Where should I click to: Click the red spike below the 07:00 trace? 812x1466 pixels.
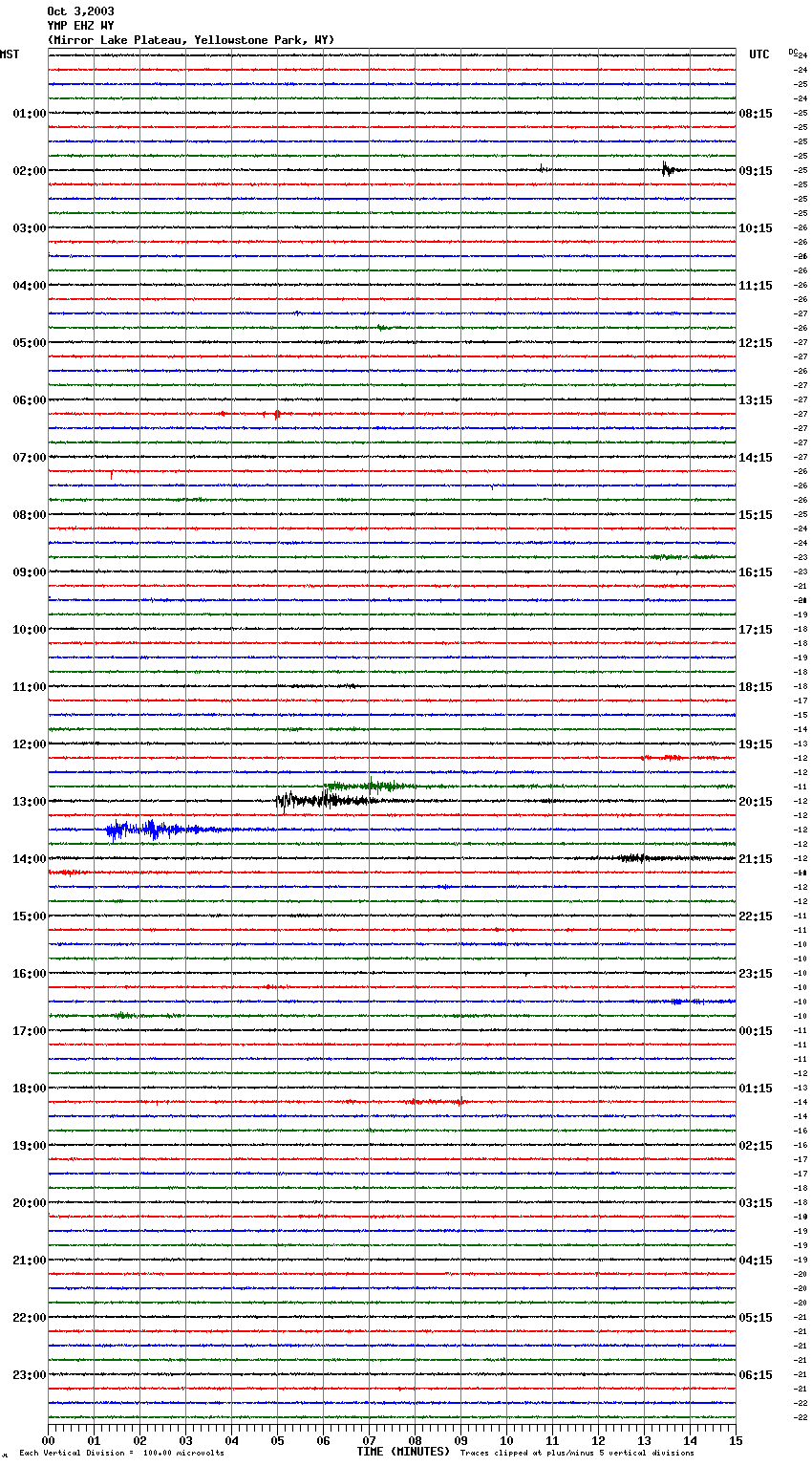[x=112, y=474]
